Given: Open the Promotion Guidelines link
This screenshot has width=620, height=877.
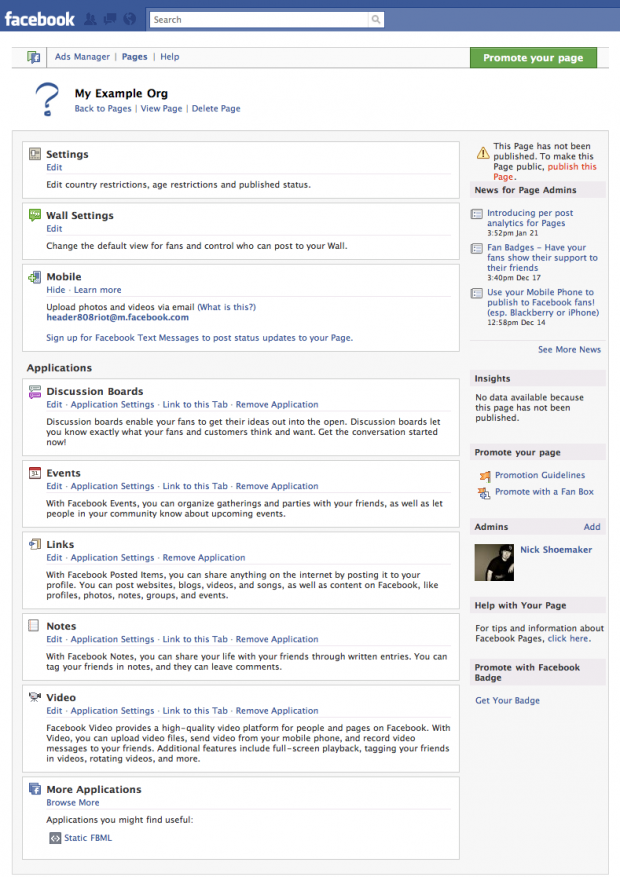Looking at the screenshot, I should point(540,475).
